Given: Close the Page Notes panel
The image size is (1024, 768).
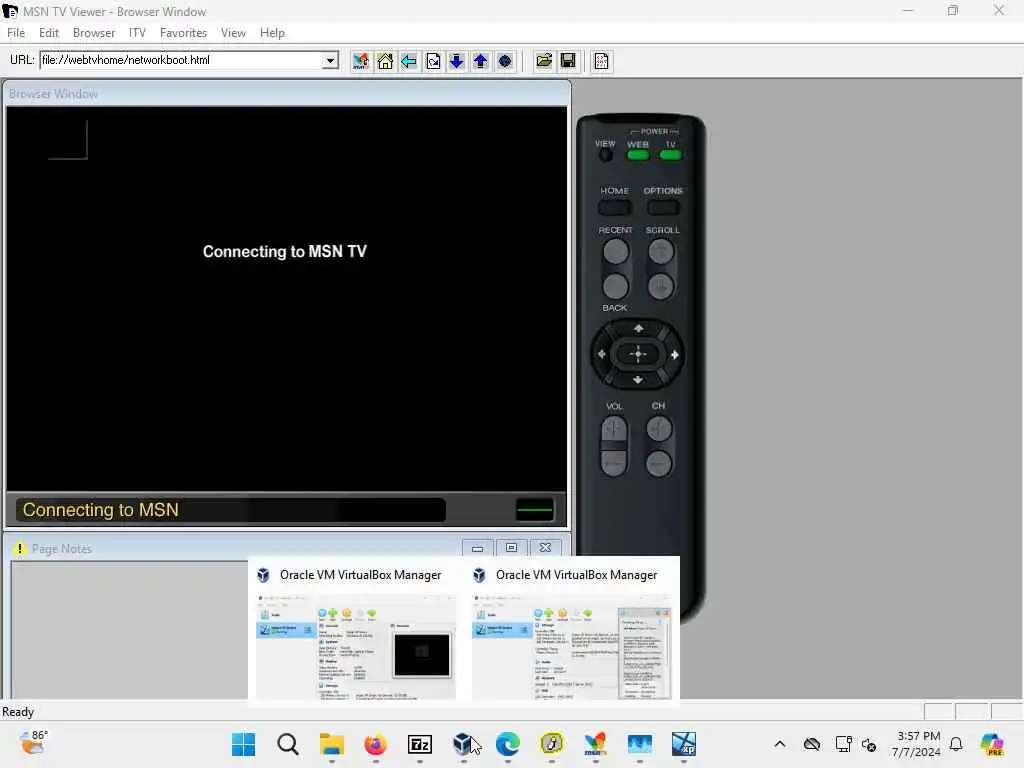Looking at the screenshot, I should [x=545, y=548].
